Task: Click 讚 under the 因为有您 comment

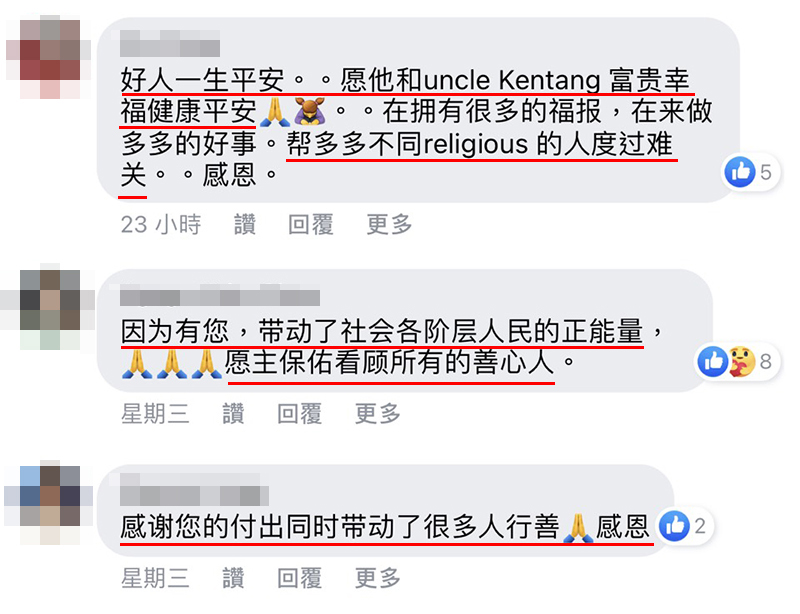Action: click(x=233, y=413)
